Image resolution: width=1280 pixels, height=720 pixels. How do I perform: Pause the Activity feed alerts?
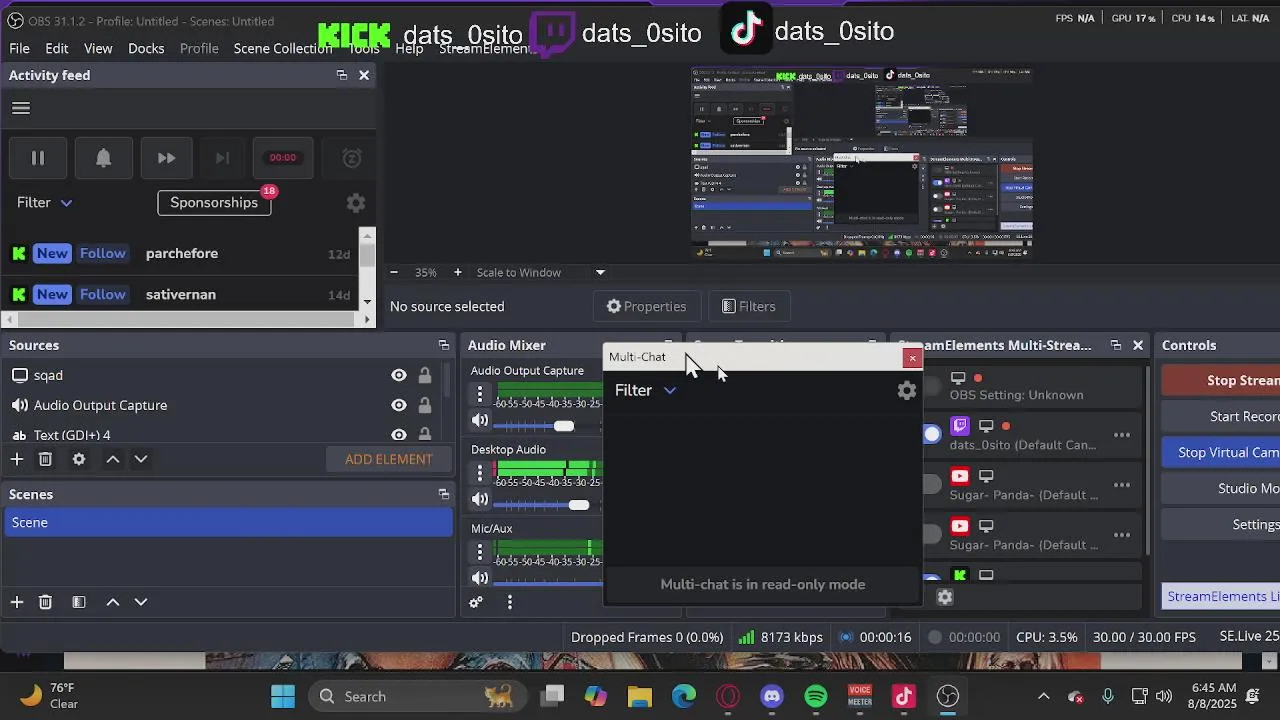click(x=38, y=158)
